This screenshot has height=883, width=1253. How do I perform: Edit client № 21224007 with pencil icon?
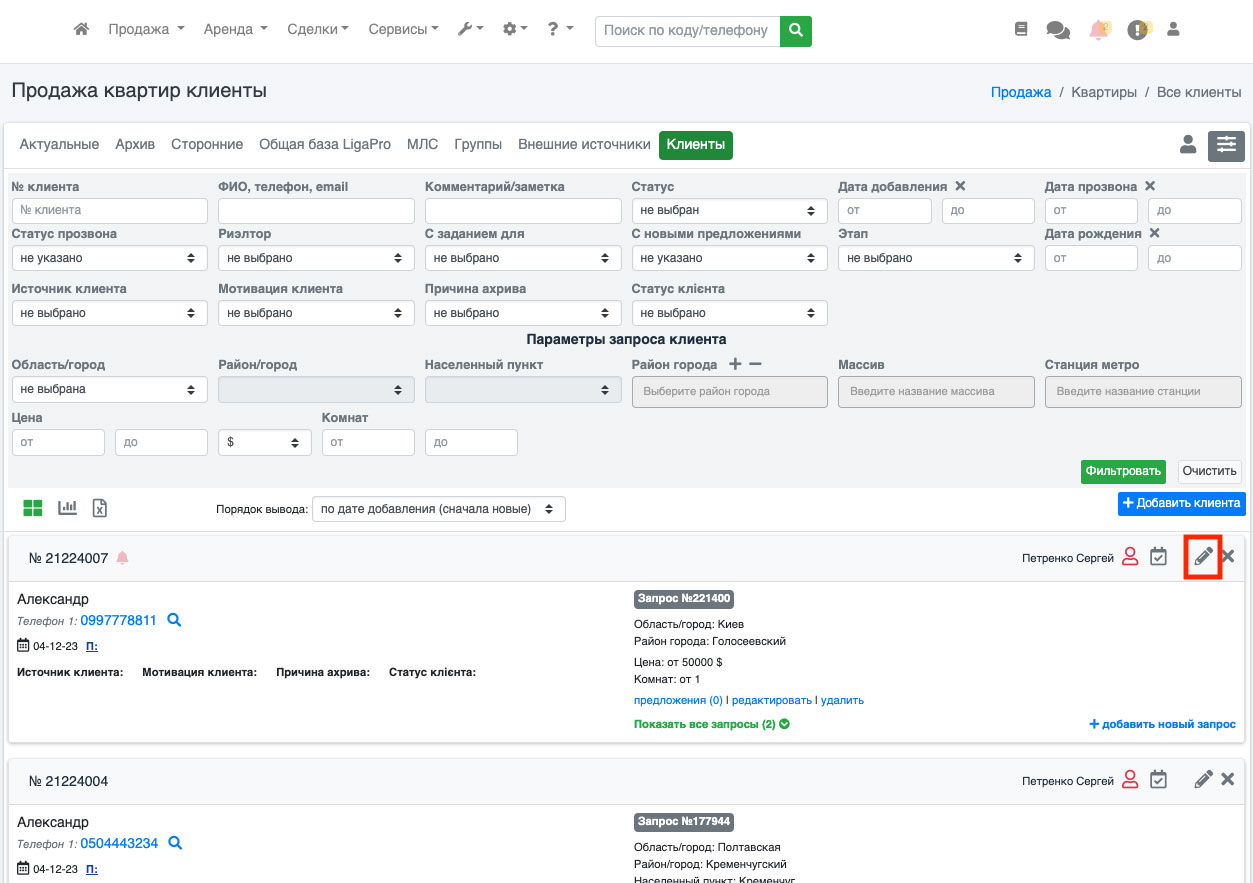click(1203, 557)
